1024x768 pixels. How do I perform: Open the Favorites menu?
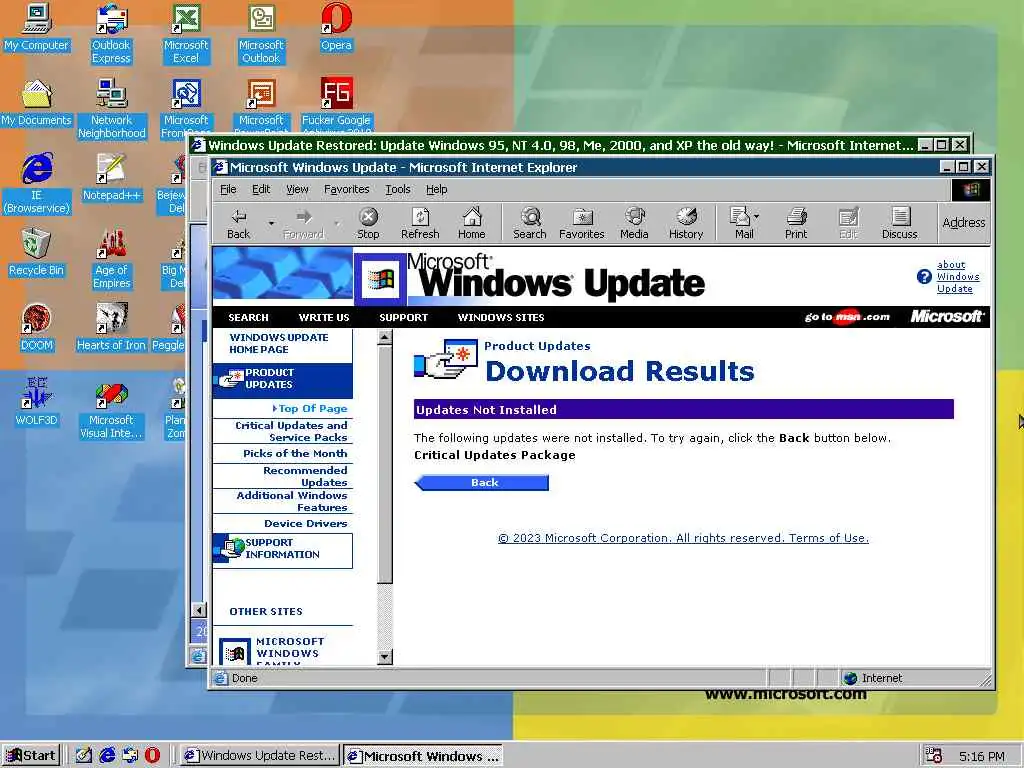347,189
